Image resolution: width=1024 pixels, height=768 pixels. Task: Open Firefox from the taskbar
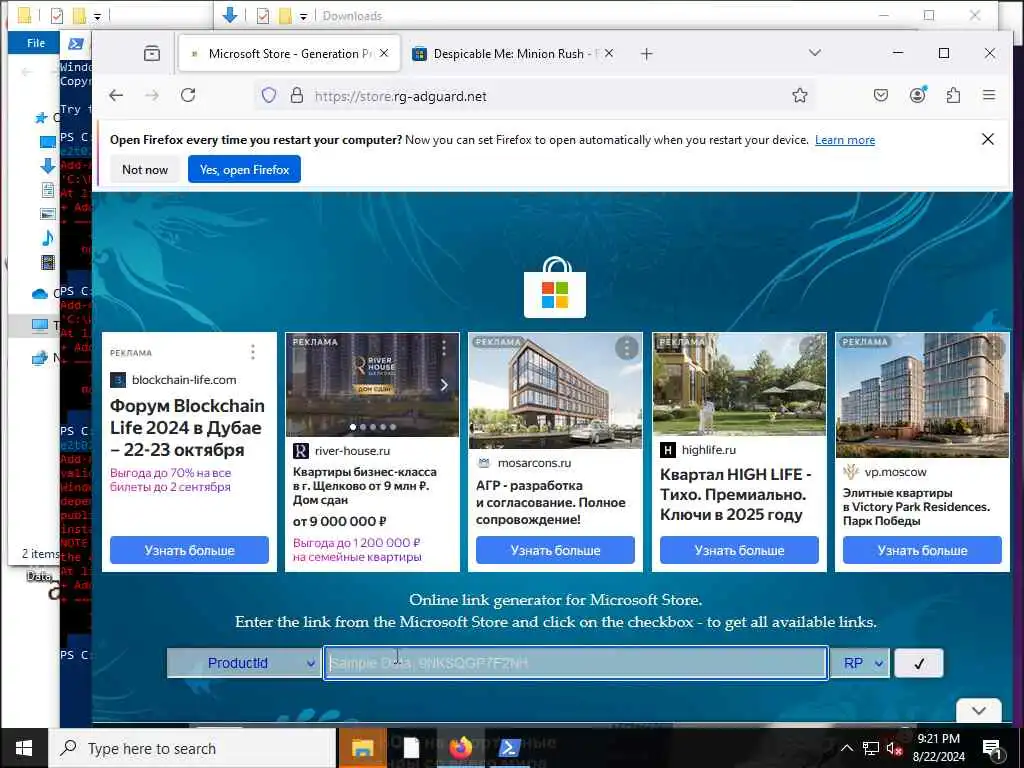tap(460, 748)
